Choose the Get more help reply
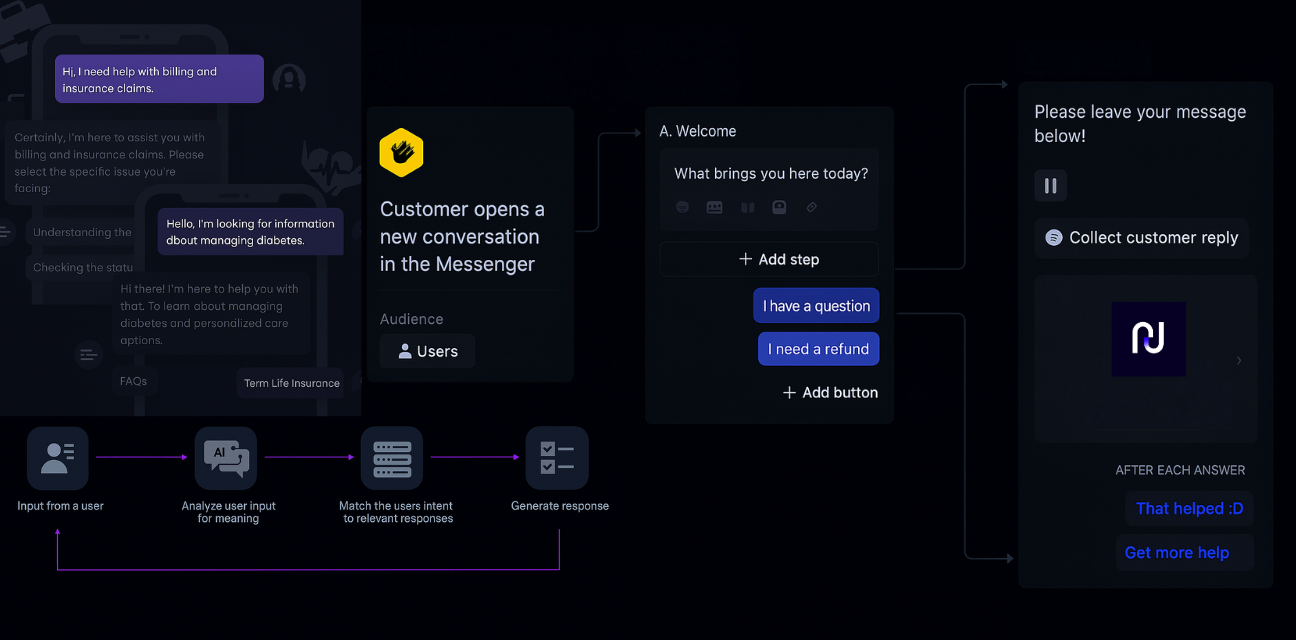The height and width of the screenshot is (640, 1296). [1185, 552]
